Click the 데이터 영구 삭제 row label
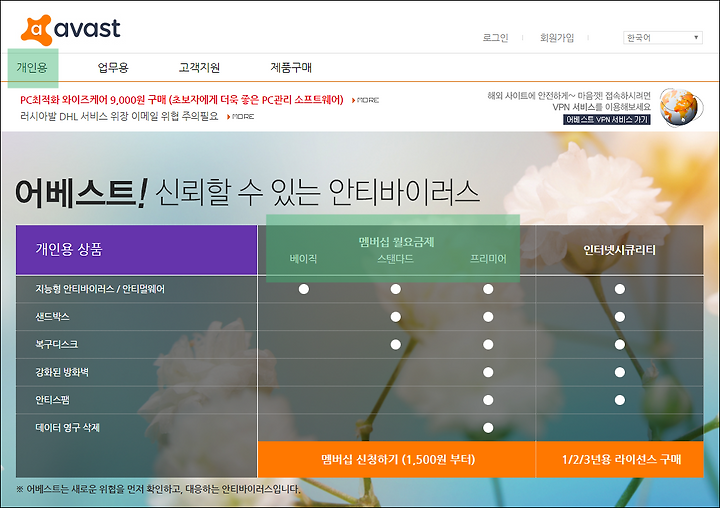Viewport: 720px width, 508px height. pos(67,428)
